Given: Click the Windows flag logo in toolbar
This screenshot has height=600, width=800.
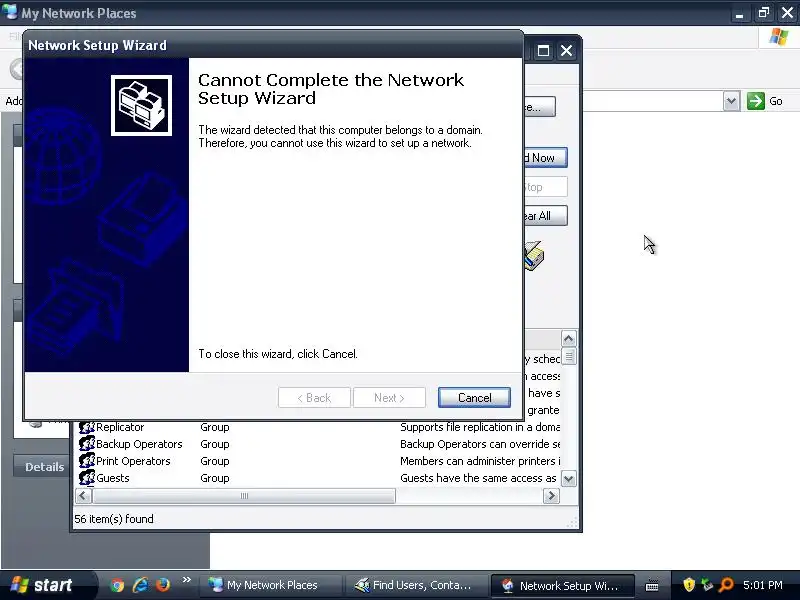Looking at the screenshot, I should [x=779, y=37].
